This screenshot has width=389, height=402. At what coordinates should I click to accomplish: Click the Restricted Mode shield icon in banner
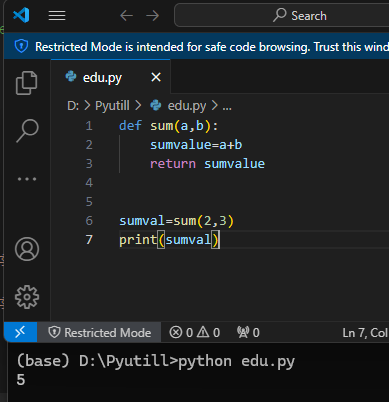pyautogui.click(x=21, y=46)
